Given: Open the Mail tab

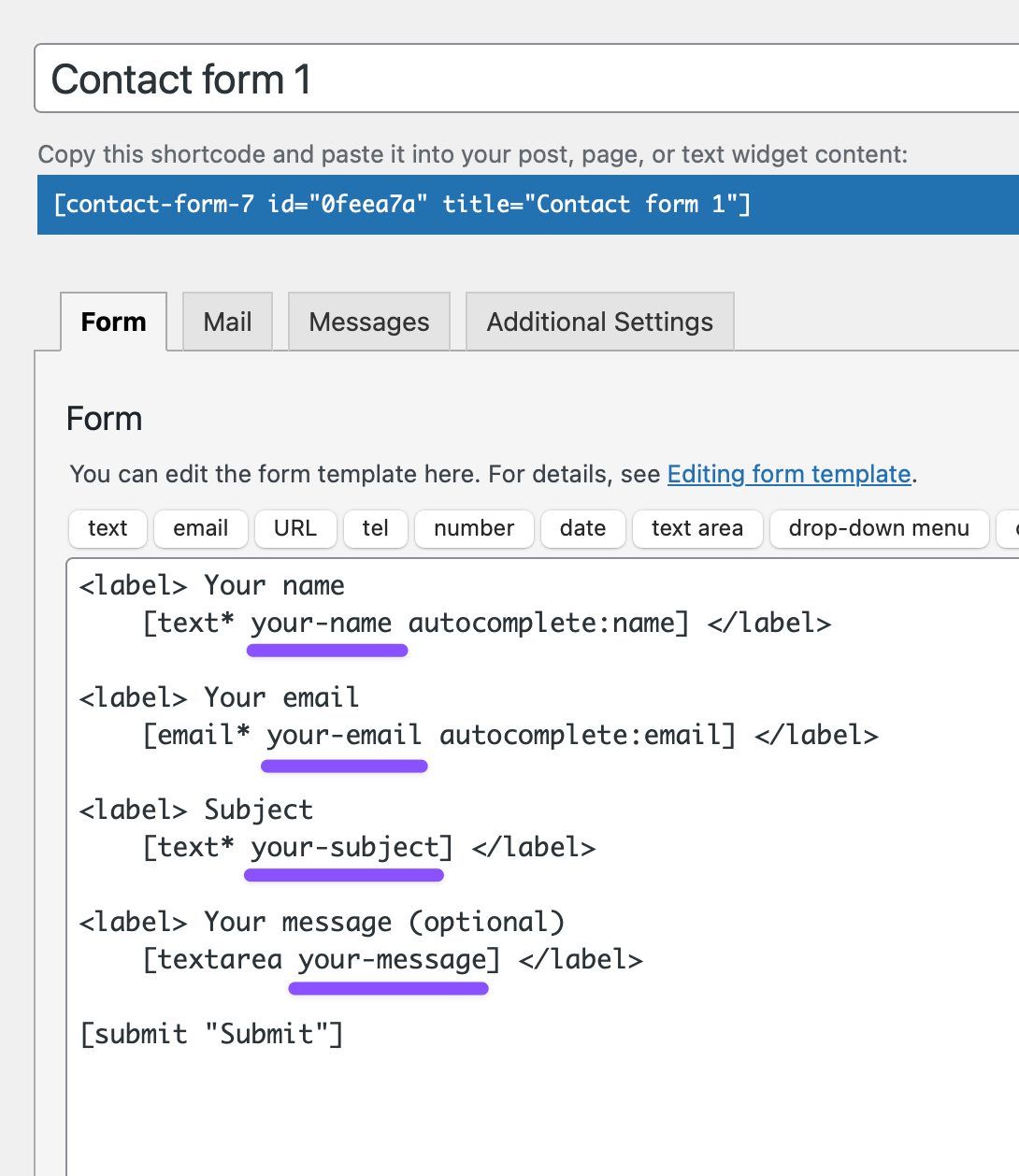Looking at the screenshot, I should point(228,322).
